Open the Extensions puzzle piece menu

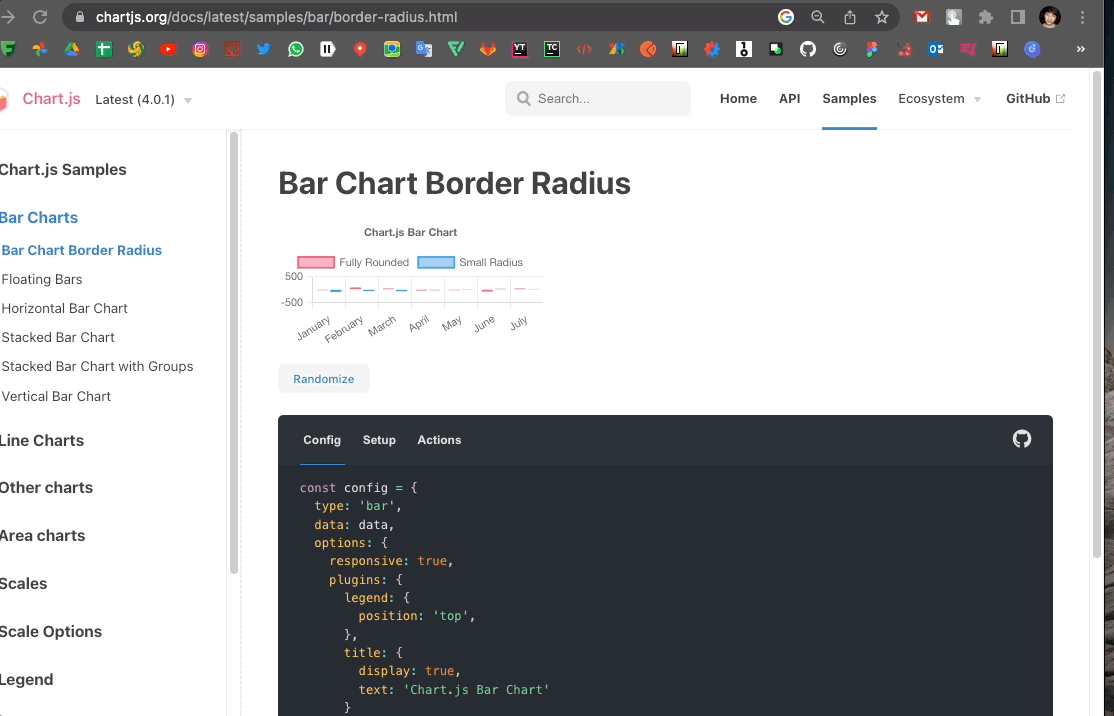(986, 17)
